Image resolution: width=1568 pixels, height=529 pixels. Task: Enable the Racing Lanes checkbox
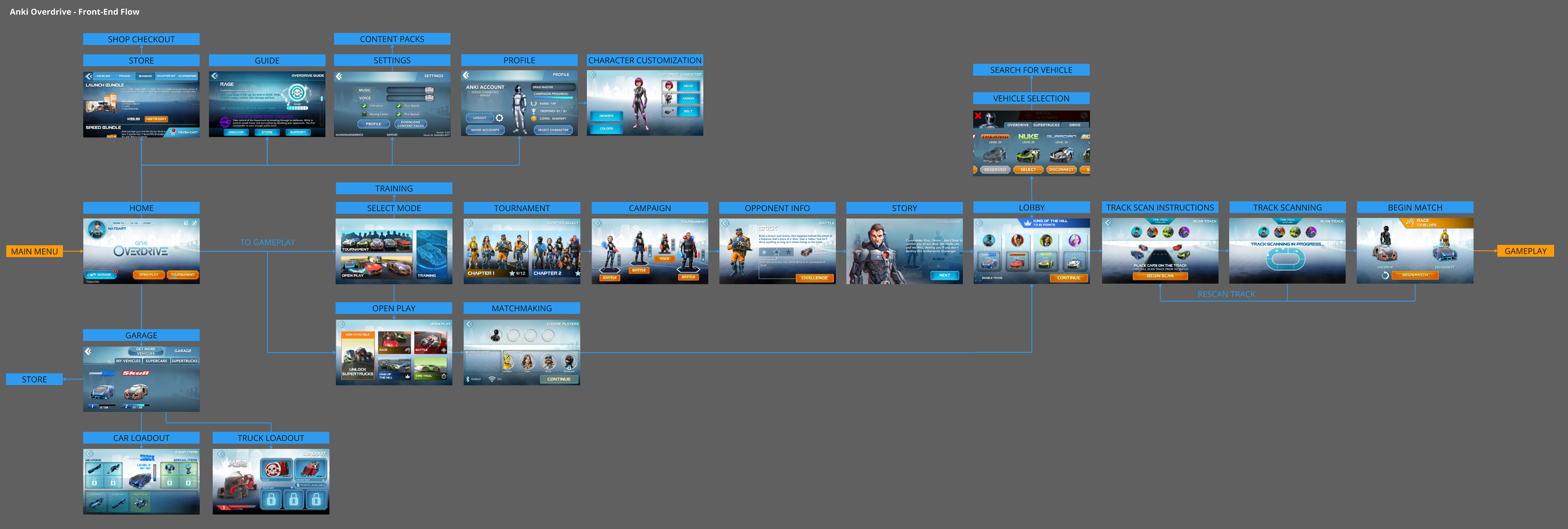tap(365, 114)
